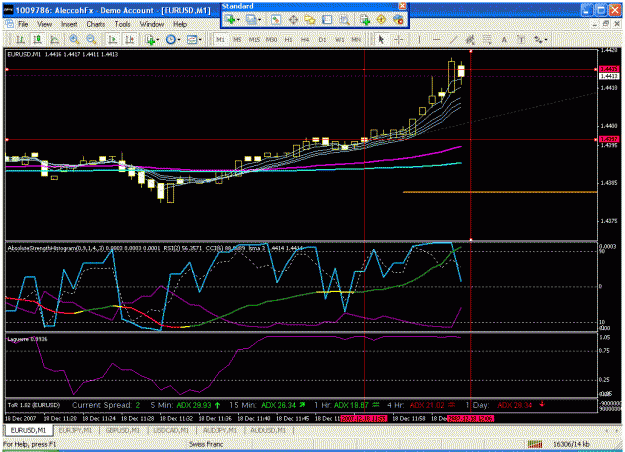The width and height of the screenshot is (625, 452).
Task: Switch to the GBPUSD,M1 chart tab
Action: click(123, 430)
